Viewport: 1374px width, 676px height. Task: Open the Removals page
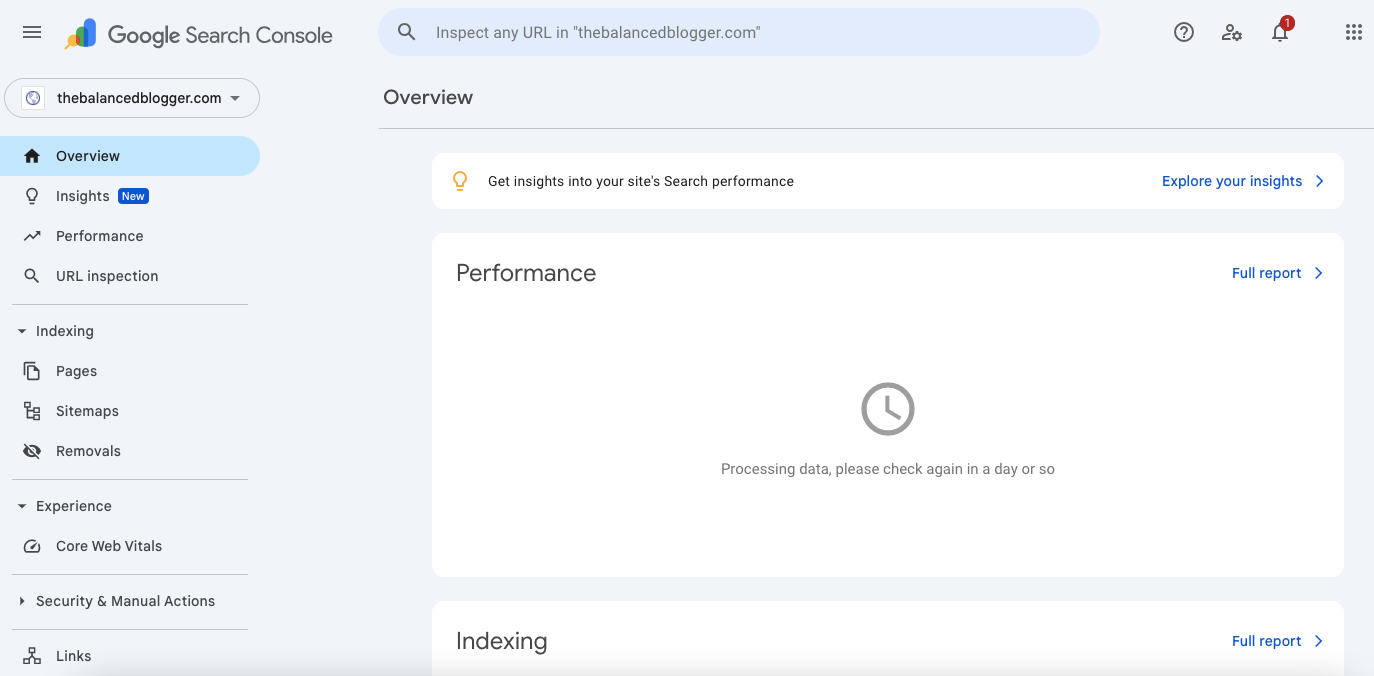pyautogui.click(x=88, y=451)
